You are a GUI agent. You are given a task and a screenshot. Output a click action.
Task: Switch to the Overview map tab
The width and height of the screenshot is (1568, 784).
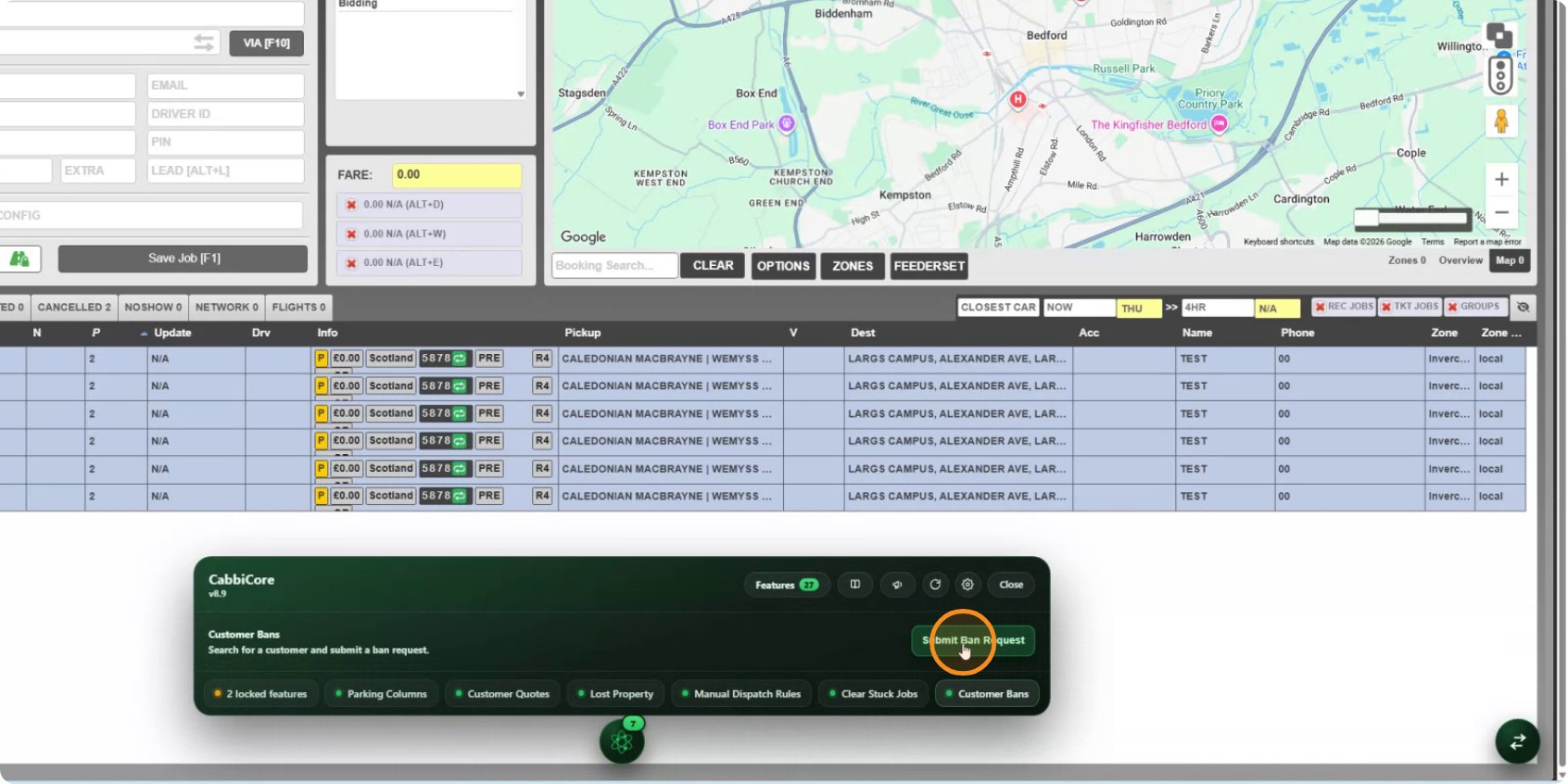pyautogui.click(x=1461, y=260)
